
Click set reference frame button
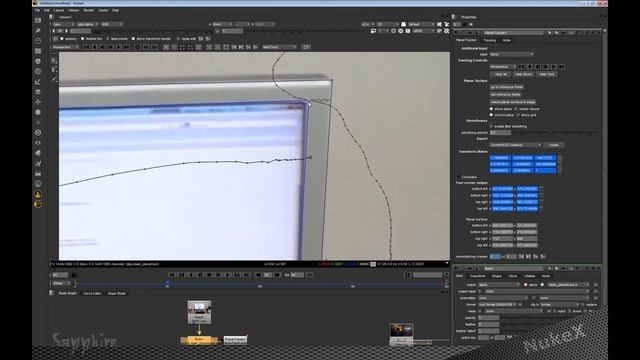[506, 94]
